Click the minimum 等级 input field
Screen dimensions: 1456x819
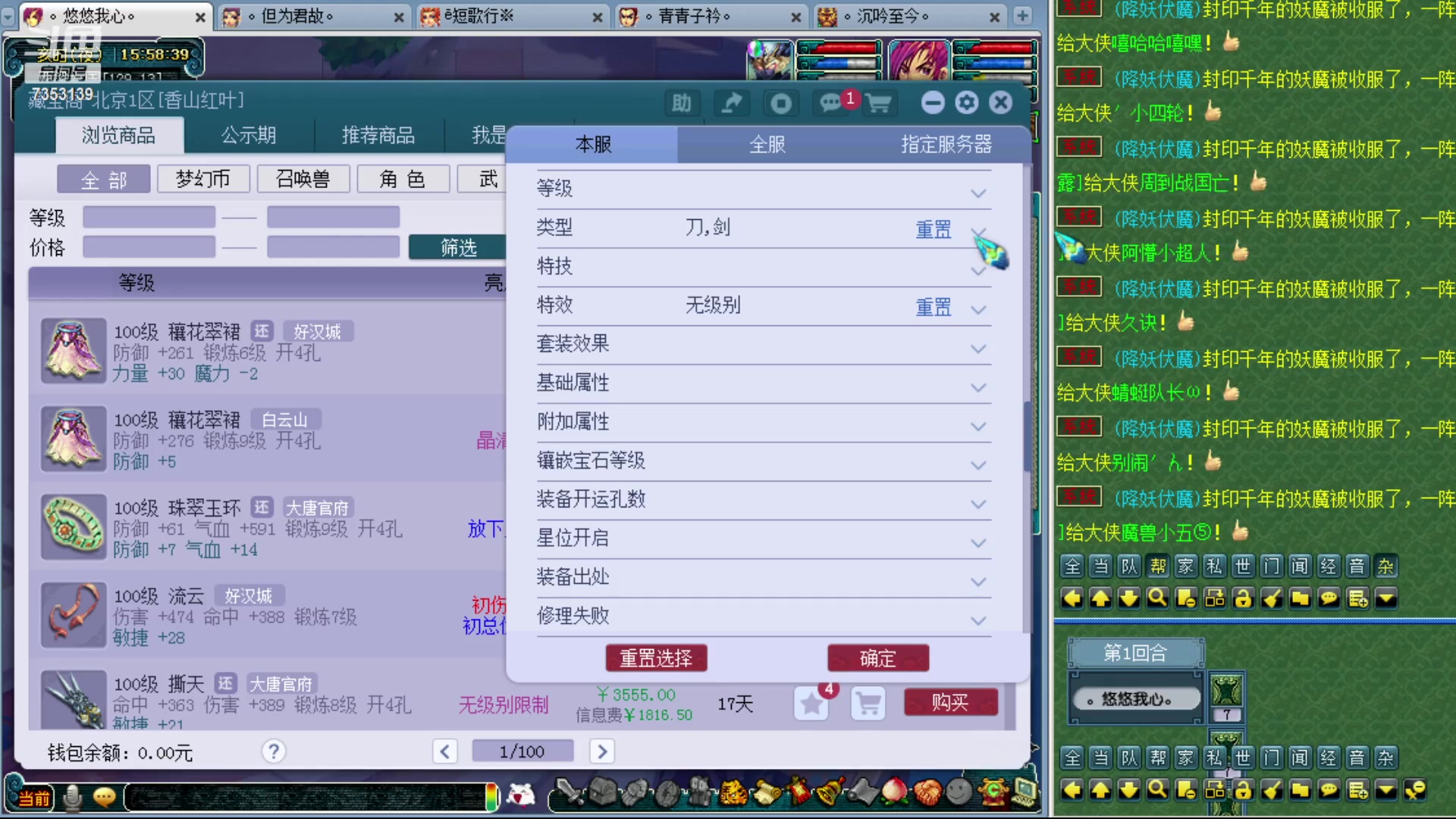click(x=149, y=218)
